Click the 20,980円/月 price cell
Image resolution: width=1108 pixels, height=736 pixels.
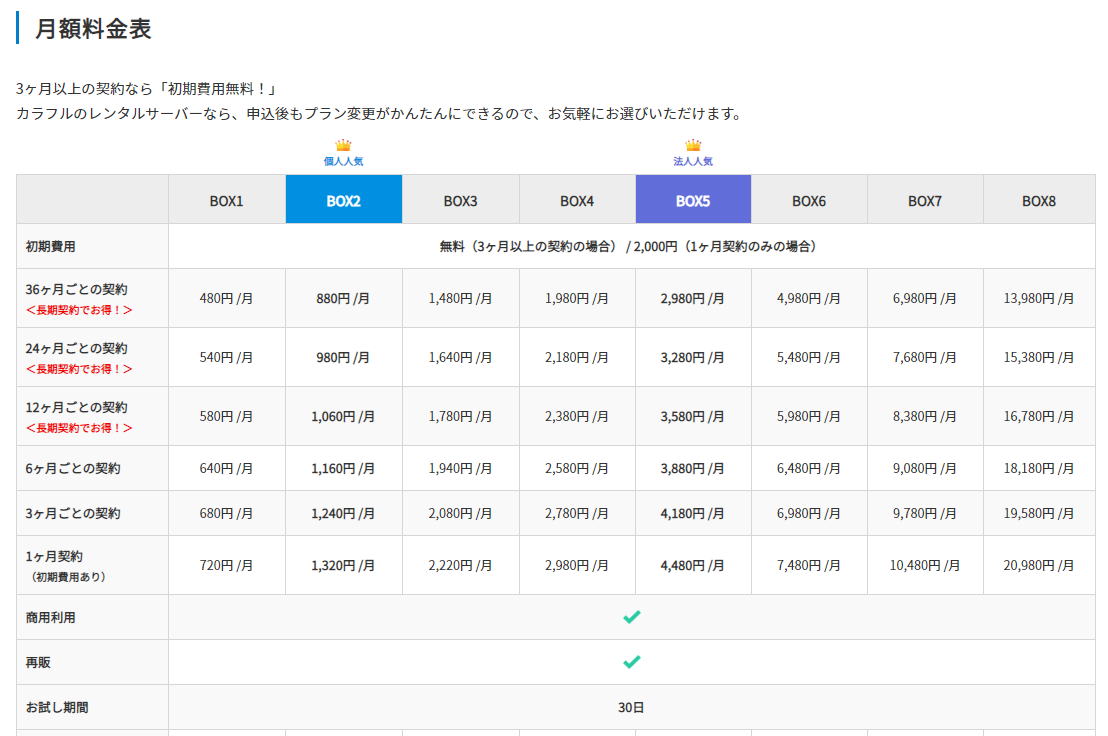(x=1039, y=566)
